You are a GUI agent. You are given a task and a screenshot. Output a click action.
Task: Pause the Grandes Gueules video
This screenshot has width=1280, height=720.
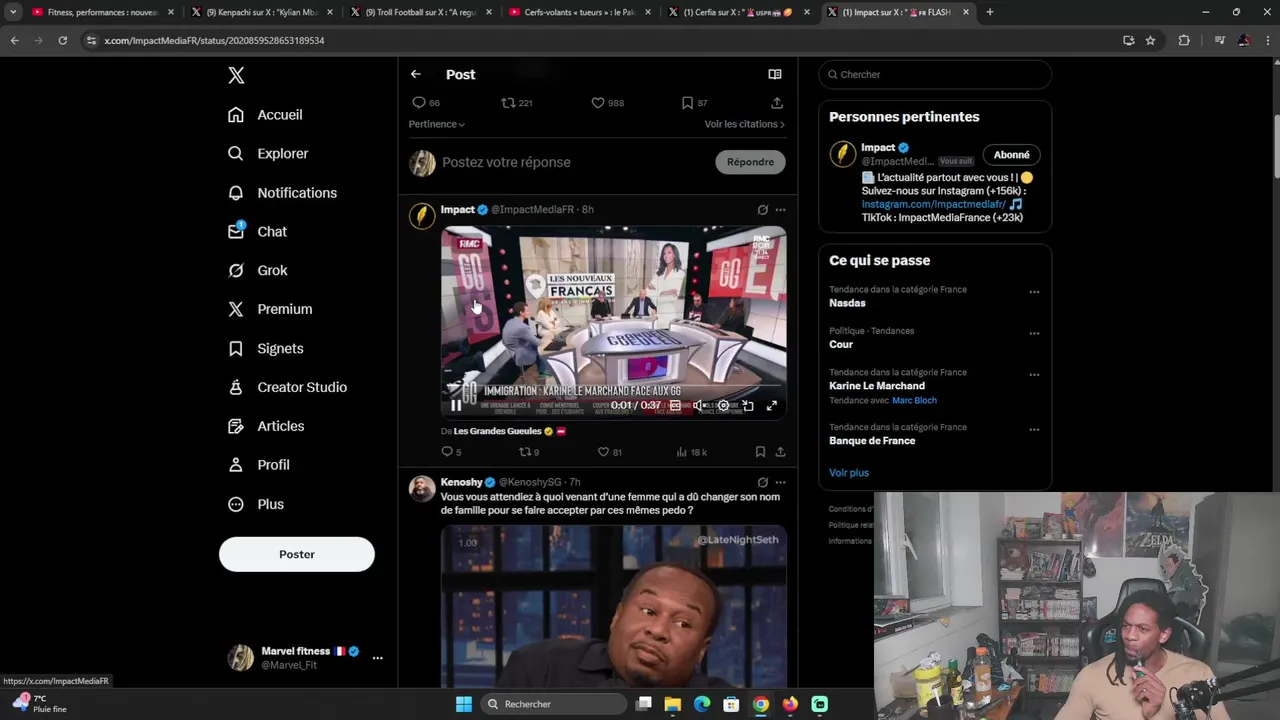456,406
